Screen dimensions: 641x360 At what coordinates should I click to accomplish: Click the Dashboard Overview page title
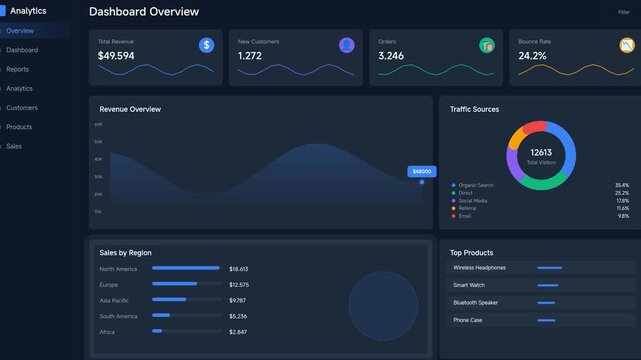[x=144, y=11]
